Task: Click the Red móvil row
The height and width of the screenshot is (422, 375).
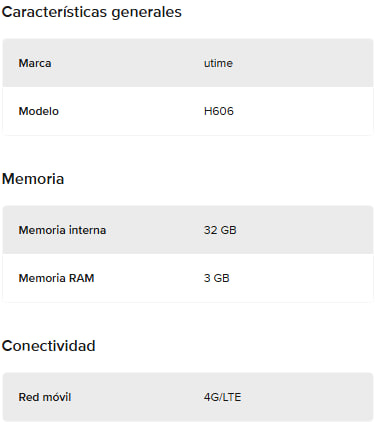Action: 188,397
